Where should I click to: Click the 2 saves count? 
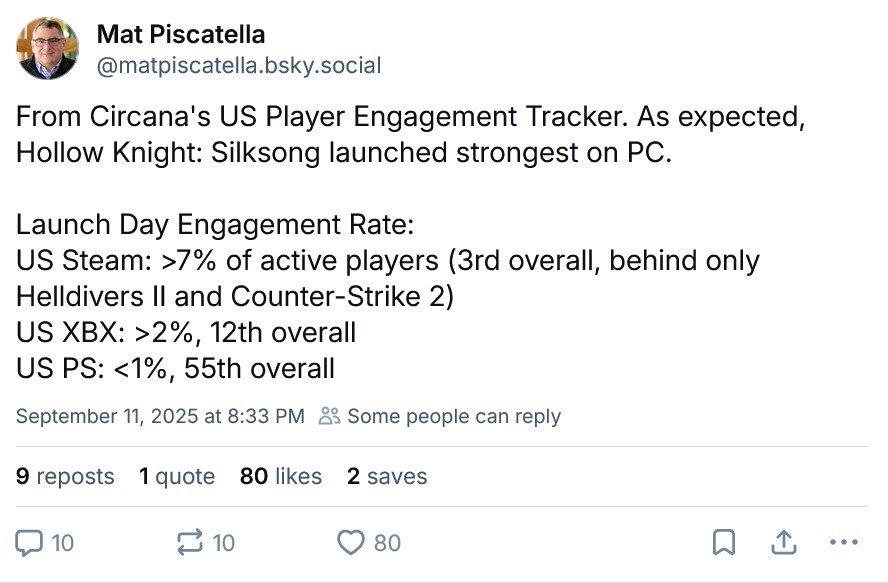click(387, 477)
